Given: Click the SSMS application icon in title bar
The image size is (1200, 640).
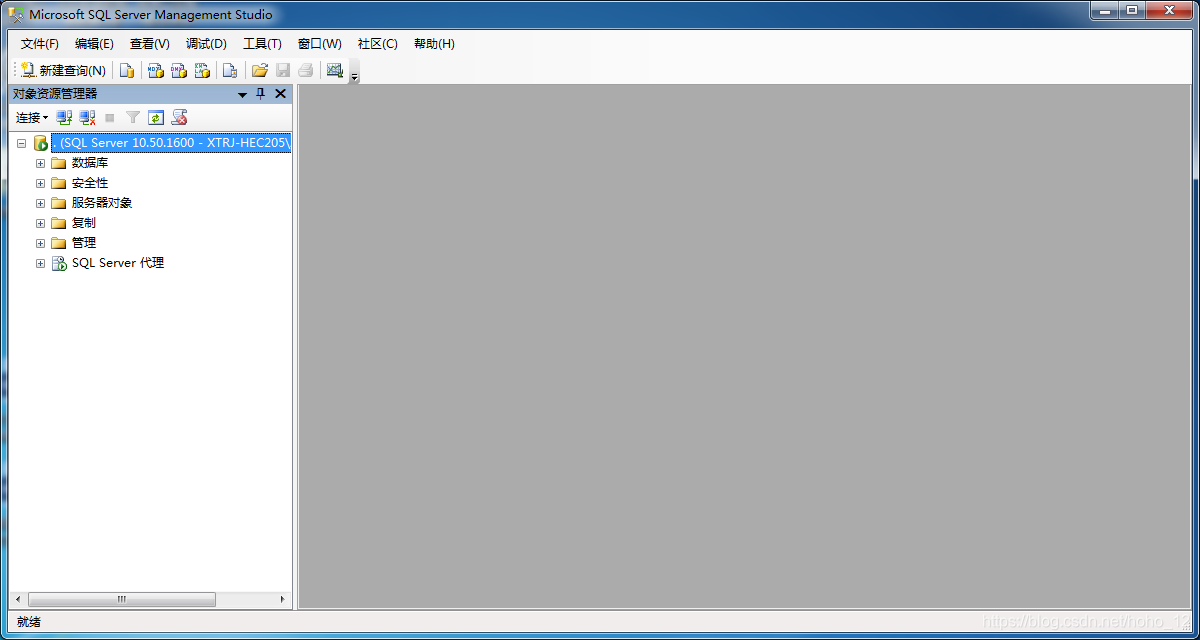Looking at the screenshot, I should click(x=17, y=15).
